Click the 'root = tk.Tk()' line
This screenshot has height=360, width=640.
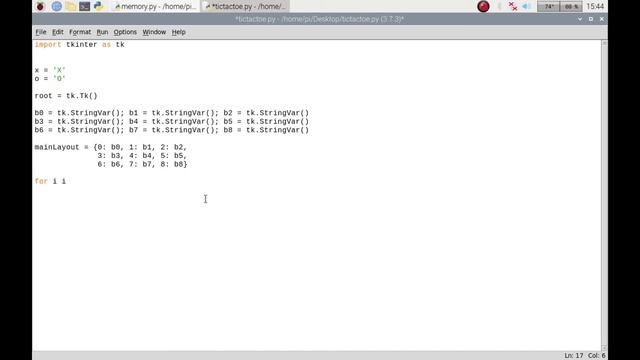(66, 96)
